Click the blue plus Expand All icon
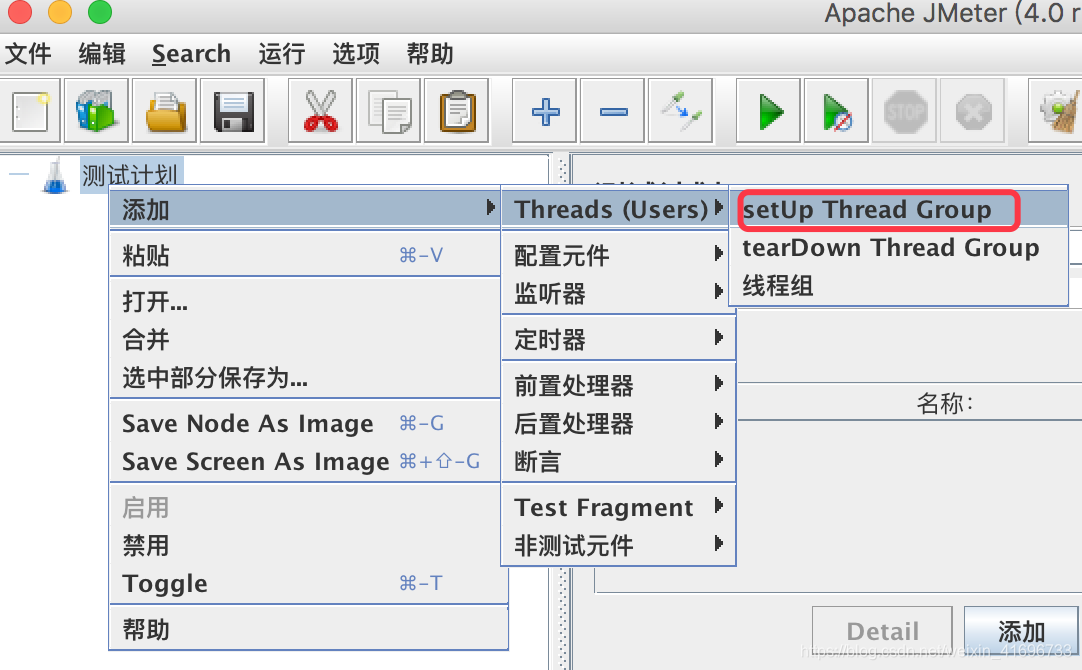This screenshot has width=1082, height=670. tap(544, 111)
